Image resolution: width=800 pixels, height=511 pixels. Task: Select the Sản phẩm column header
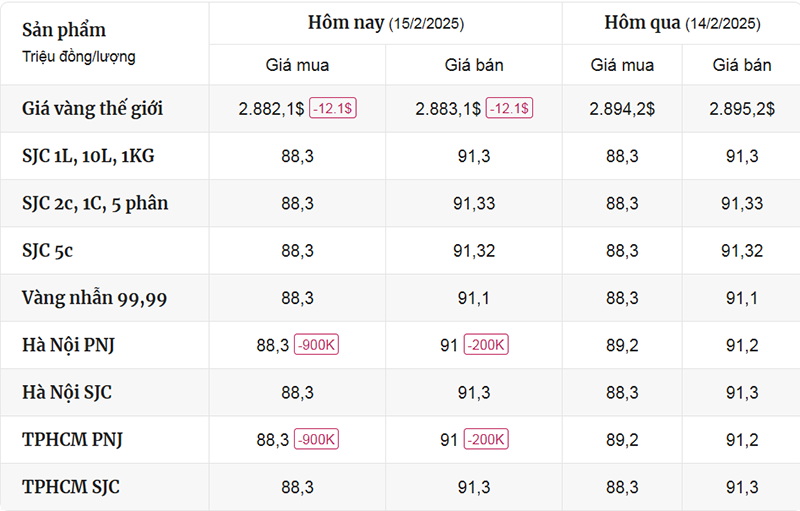[64, 30]
